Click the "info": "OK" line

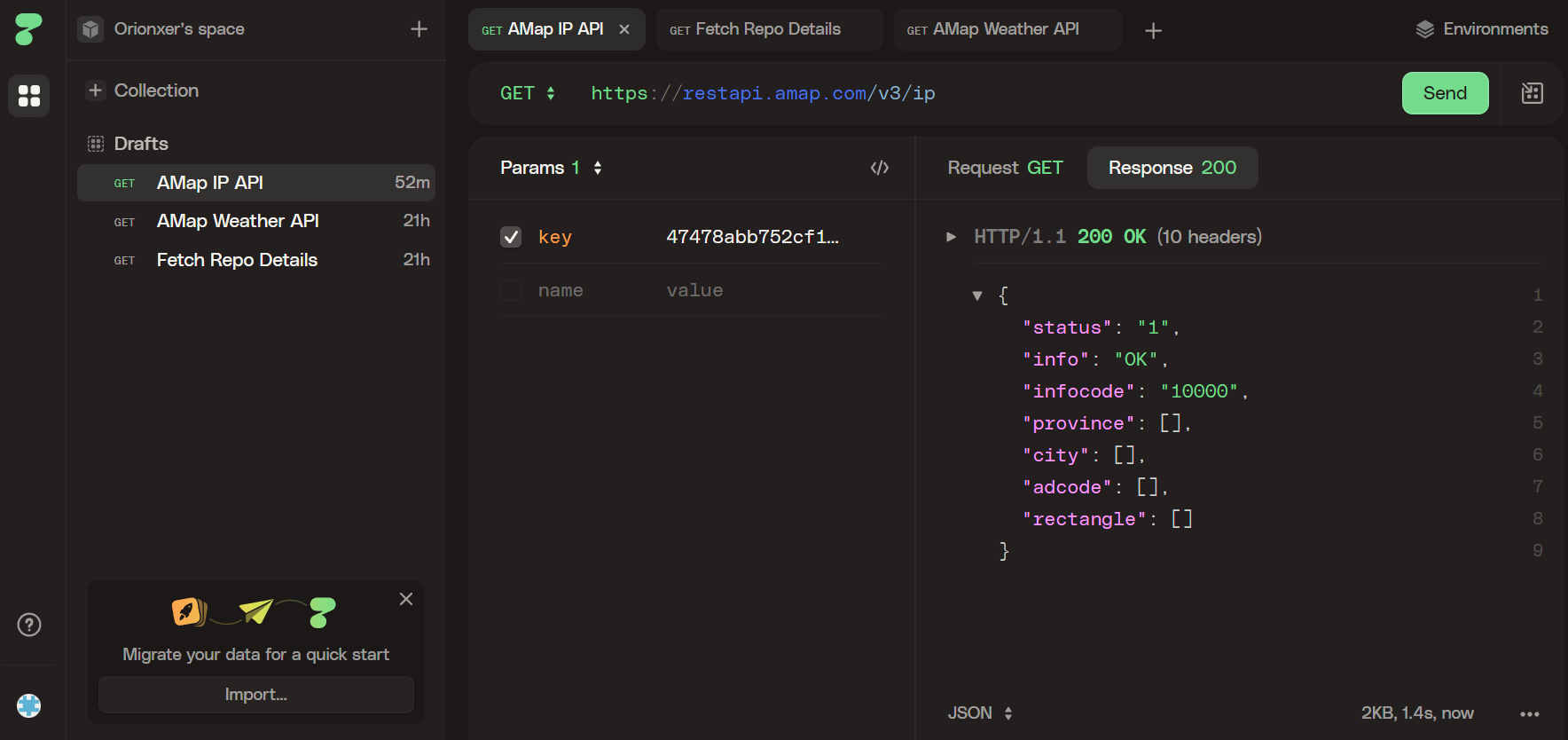(1095, 359)
